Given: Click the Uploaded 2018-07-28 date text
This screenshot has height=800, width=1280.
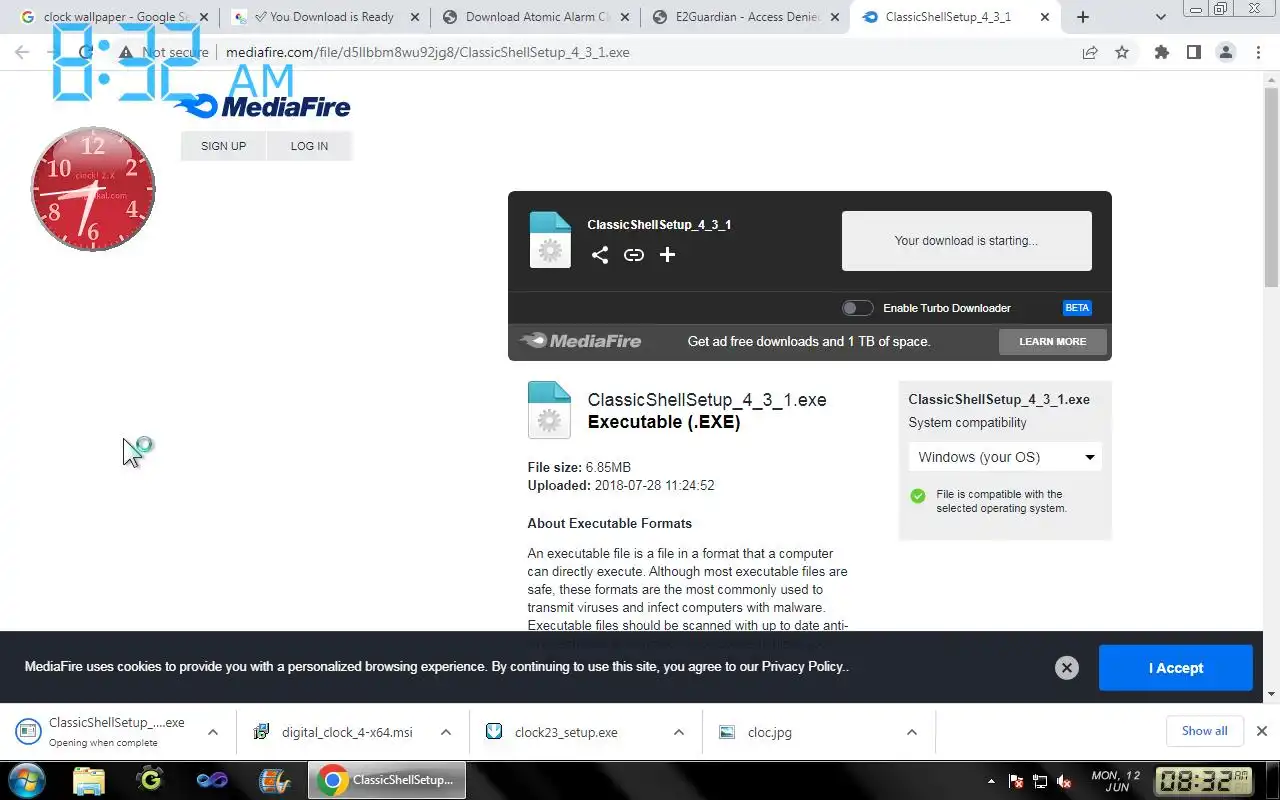Looking at the screenshot, I should [x=621, y=485].
